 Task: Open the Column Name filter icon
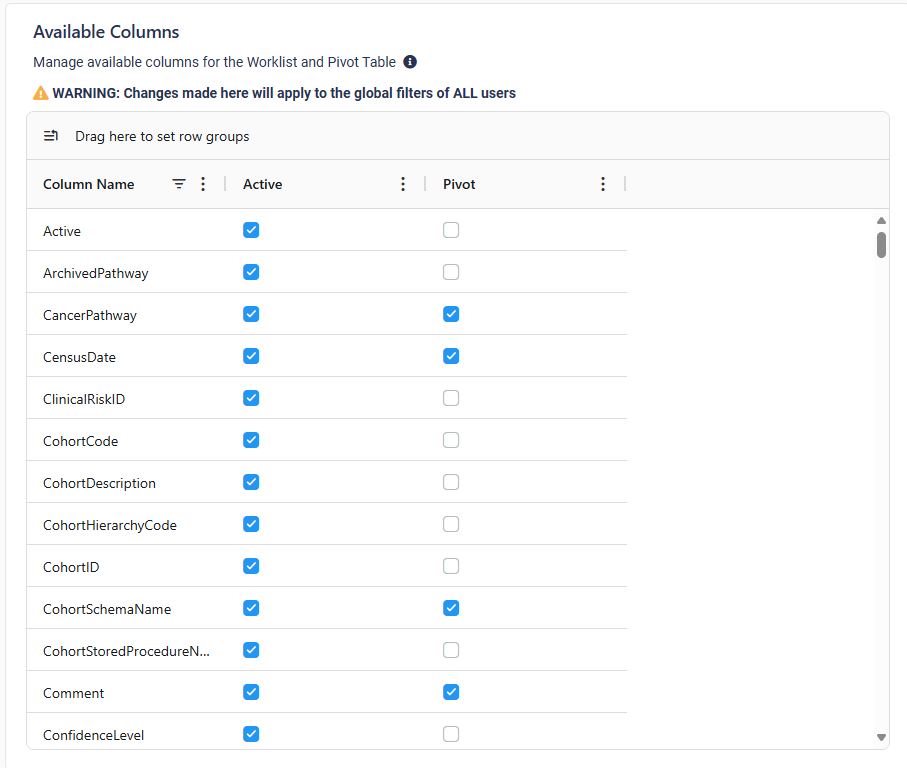pyautogui.click(x=179, y=184)
